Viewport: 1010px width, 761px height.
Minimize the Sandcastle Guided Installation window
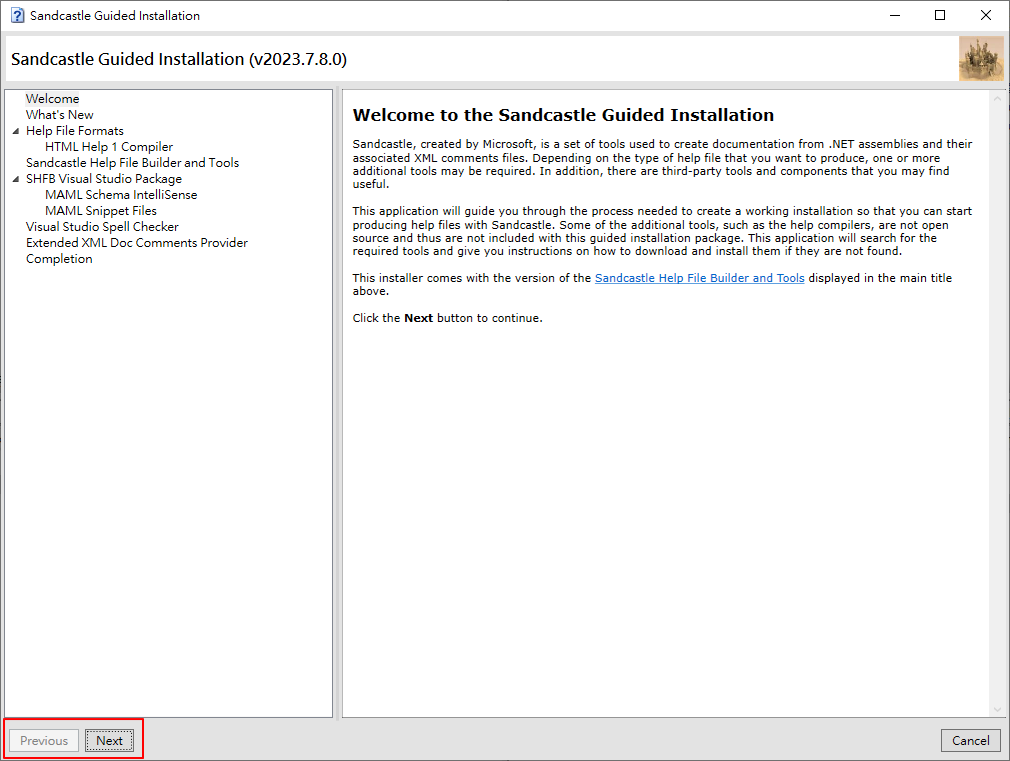pos(895,15)
